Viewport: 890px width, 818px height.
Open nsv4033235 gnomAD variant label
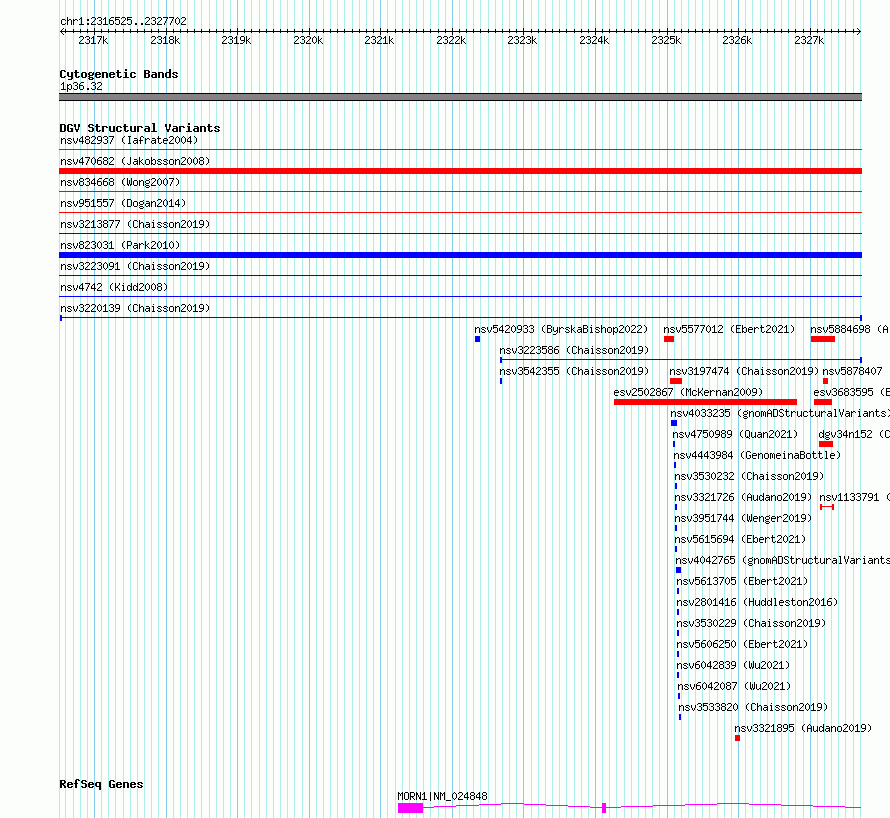(779, 413)
